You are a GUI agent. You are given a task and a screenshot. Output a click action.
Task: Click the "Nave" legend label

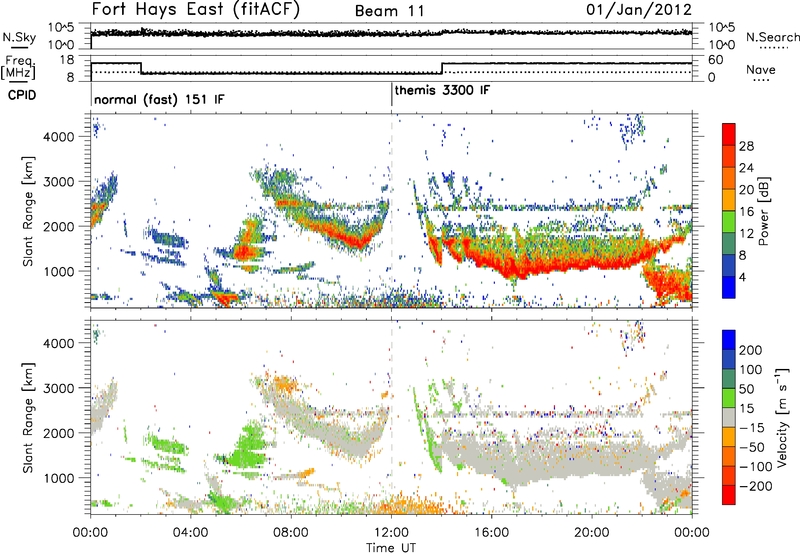[761, 69]
